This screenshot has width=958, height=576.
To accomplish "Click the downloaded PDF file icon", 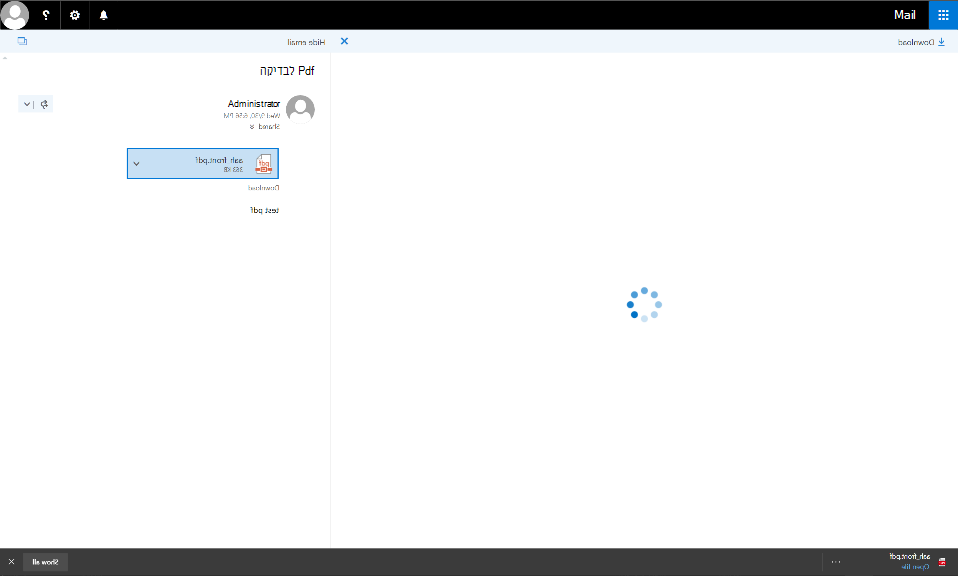I will [942, 562].
